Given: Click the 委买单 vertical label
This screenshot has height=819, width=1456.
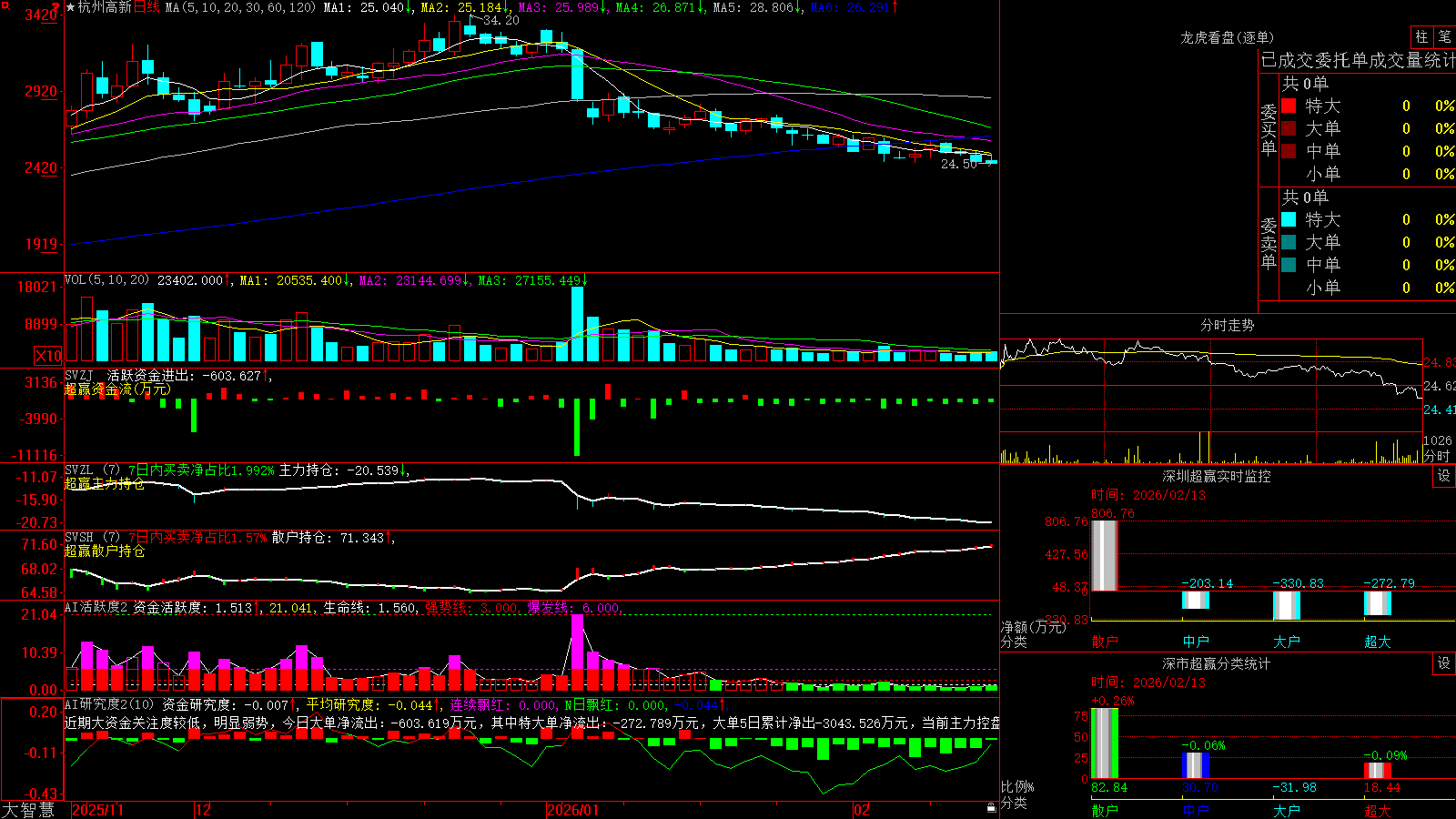Looking at the screenshot, I should tap(1269, 129).
